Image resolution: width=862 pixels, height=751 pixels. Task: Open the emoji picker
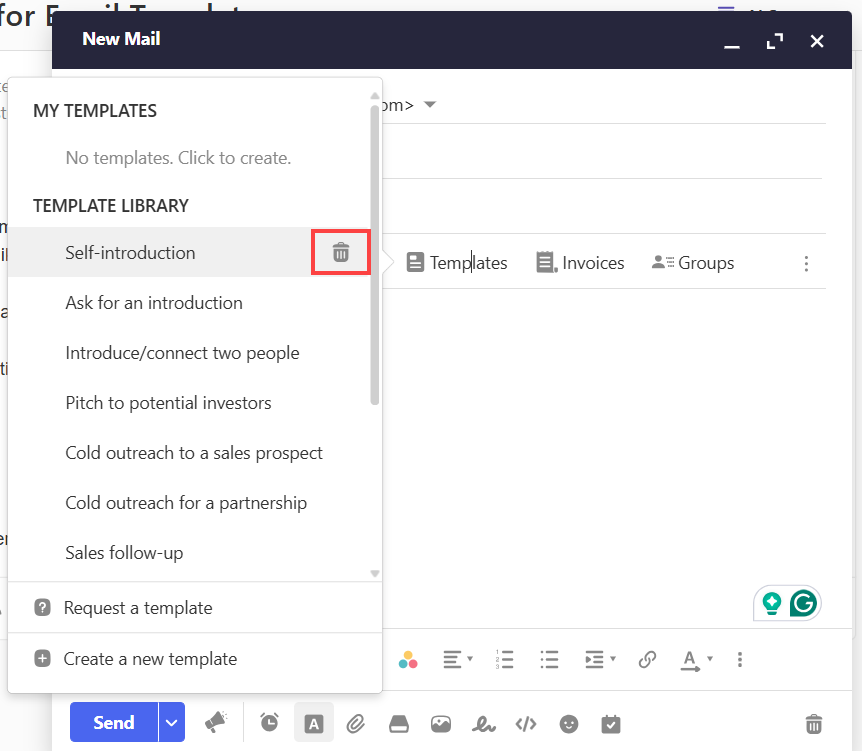click(568, 724)
